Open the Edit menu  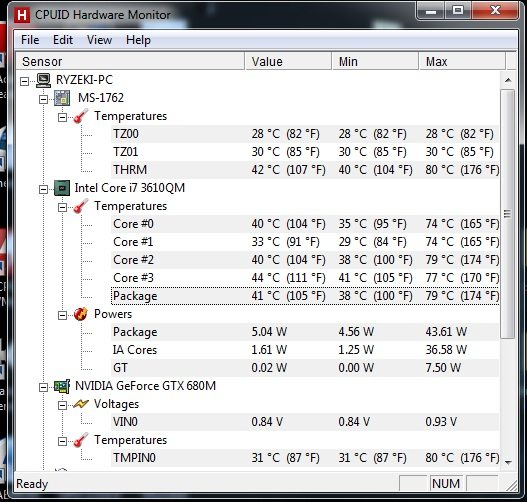[x=63, y=40]
